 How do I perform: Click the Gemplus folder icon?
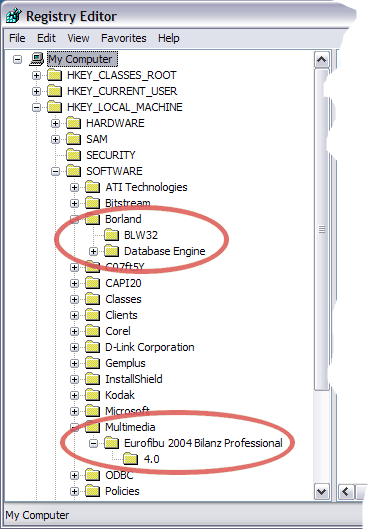[x=92, y=363]
